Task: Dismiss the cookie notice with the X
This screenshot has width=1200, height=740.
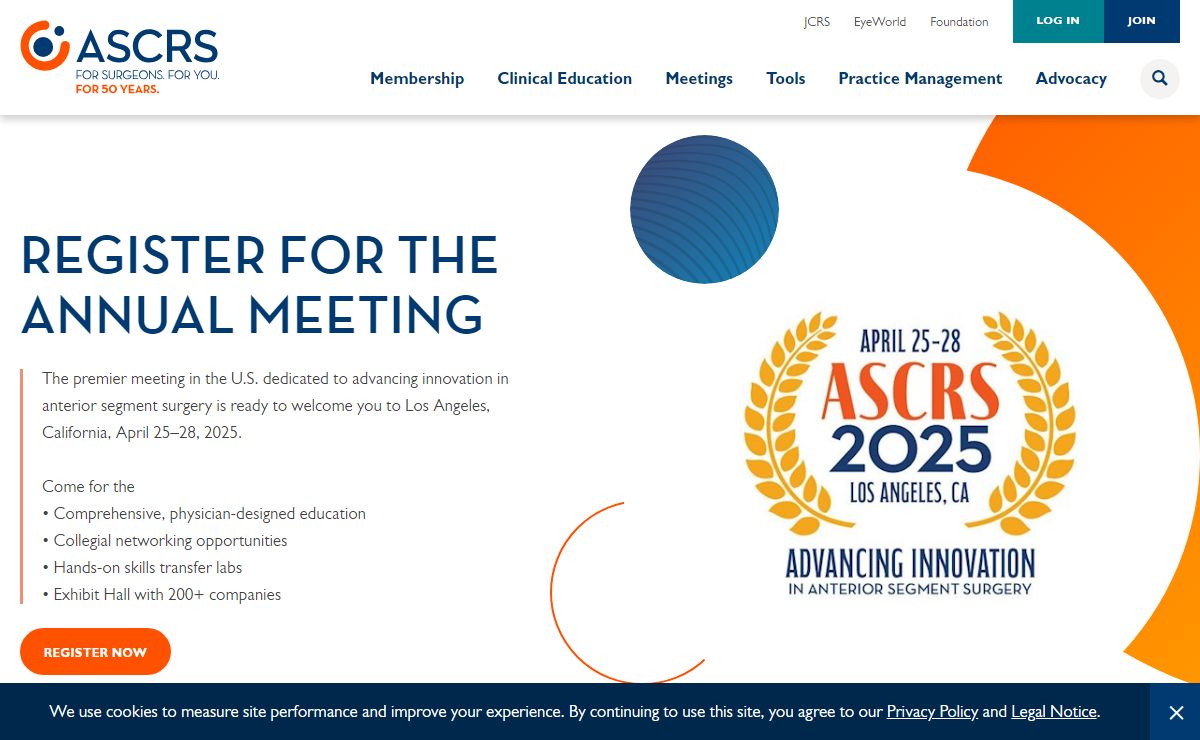Action: click(1175, 712)
